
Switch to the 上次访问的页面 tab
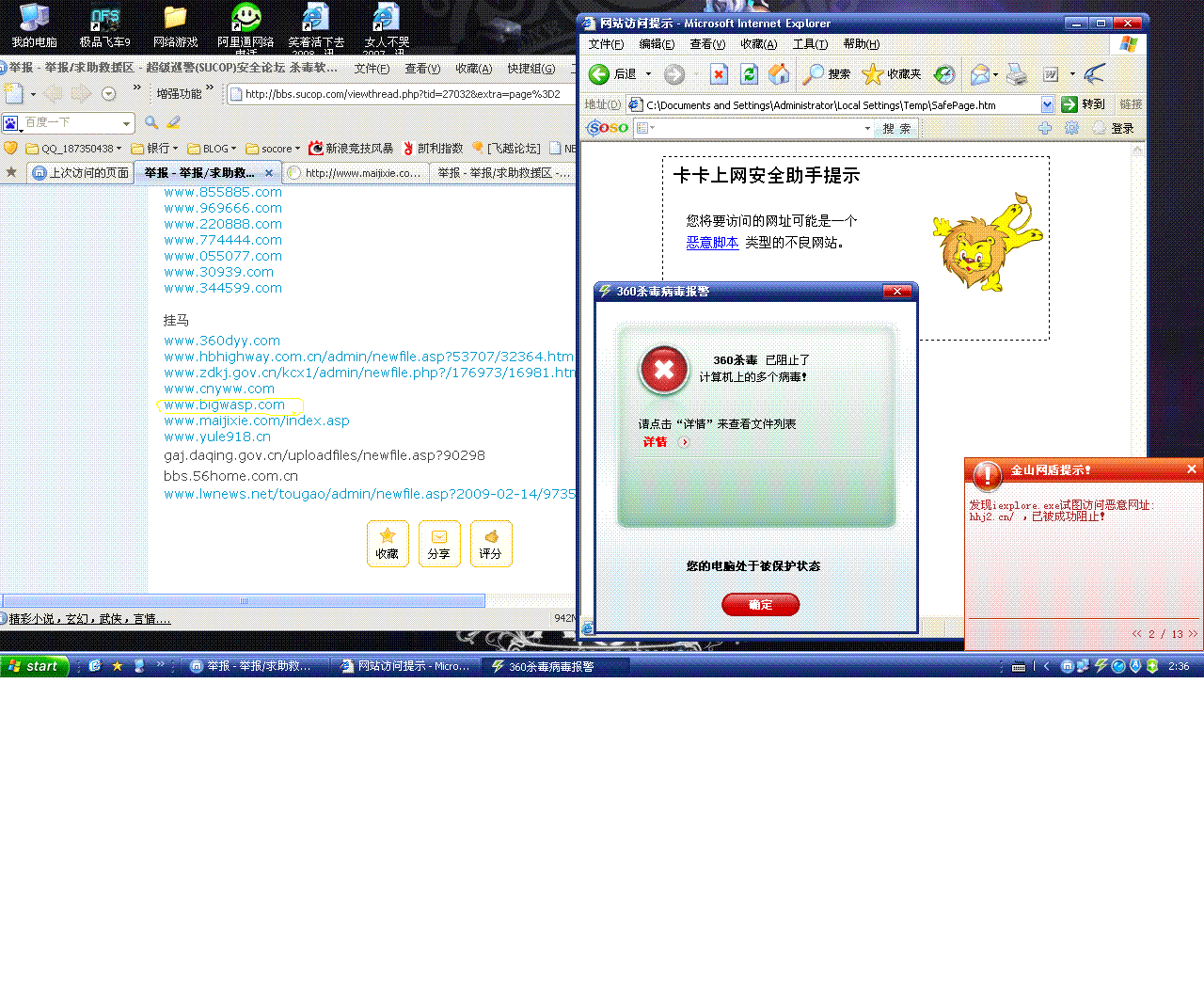coord(81,173)
